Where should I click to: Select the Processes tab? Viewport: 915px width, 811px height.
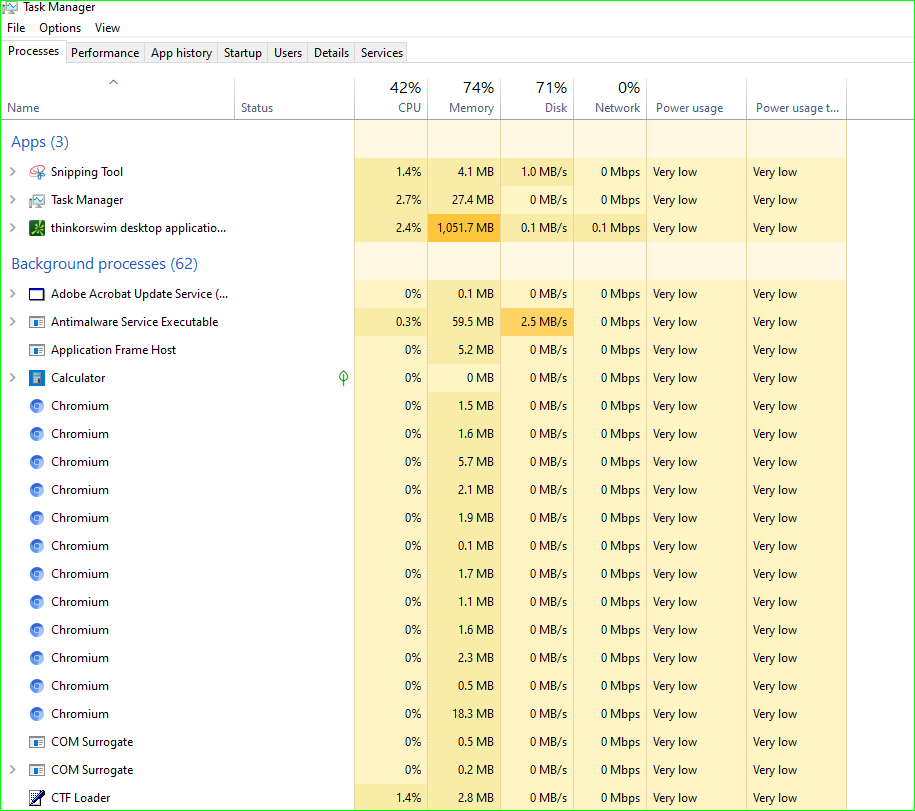point(33,51)
